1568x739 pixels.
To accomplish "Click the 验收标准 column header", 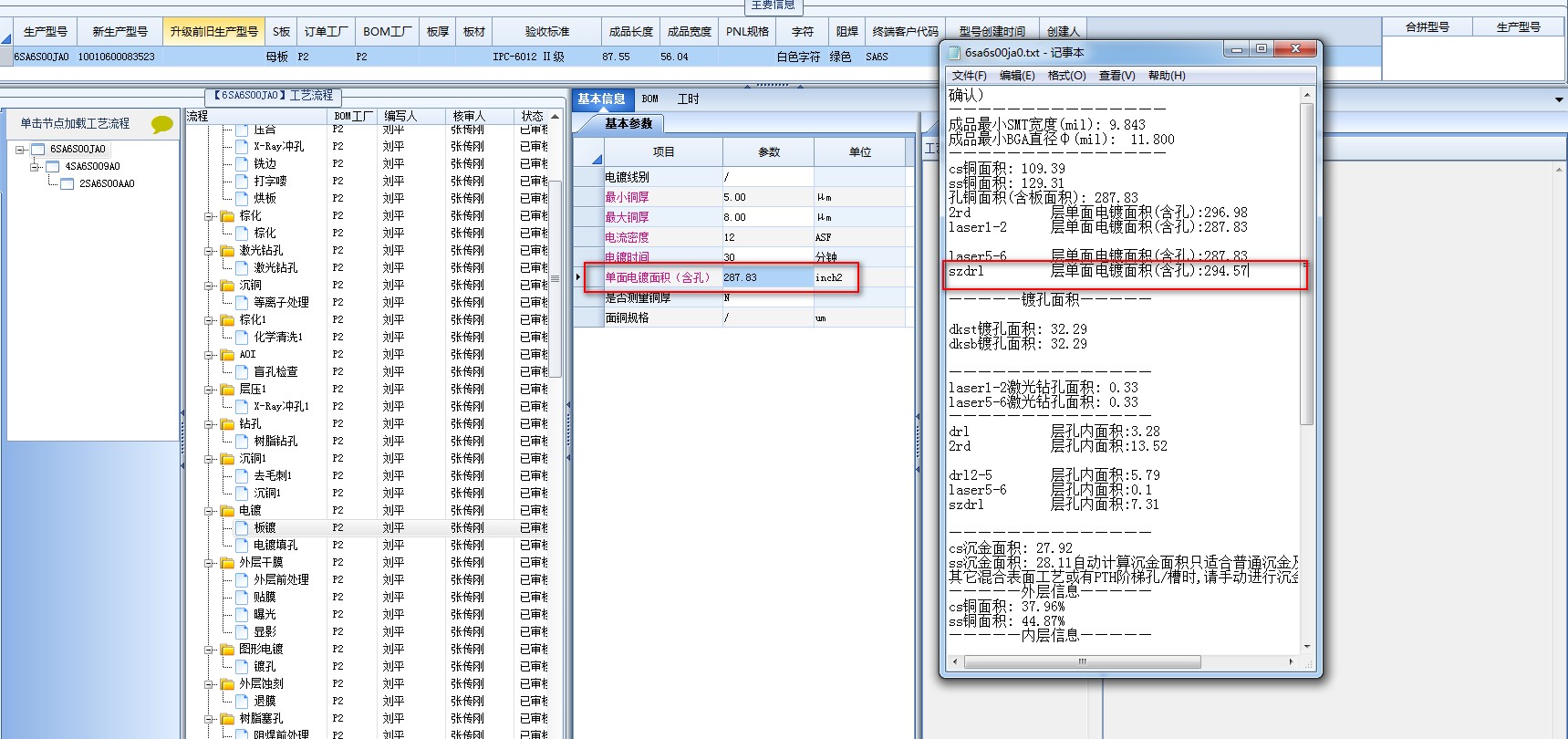I will coord(547,31).
